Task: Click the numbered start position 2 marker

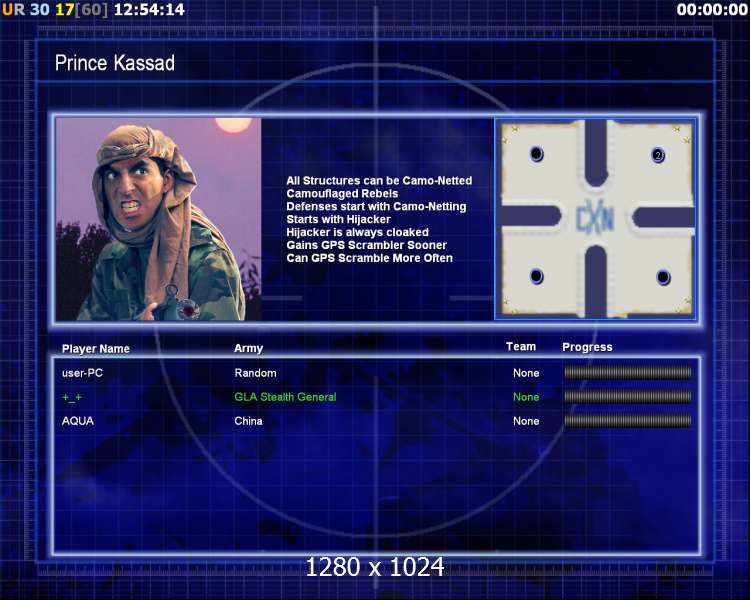Action: pos(658,155)
